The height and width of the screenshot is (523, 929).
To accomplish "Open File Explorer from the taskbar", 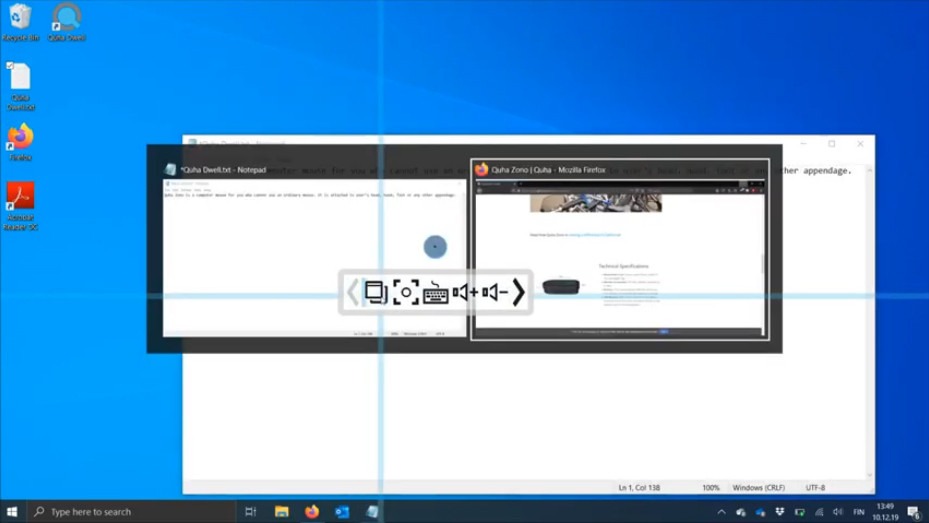I will click(x=281, y=511).
